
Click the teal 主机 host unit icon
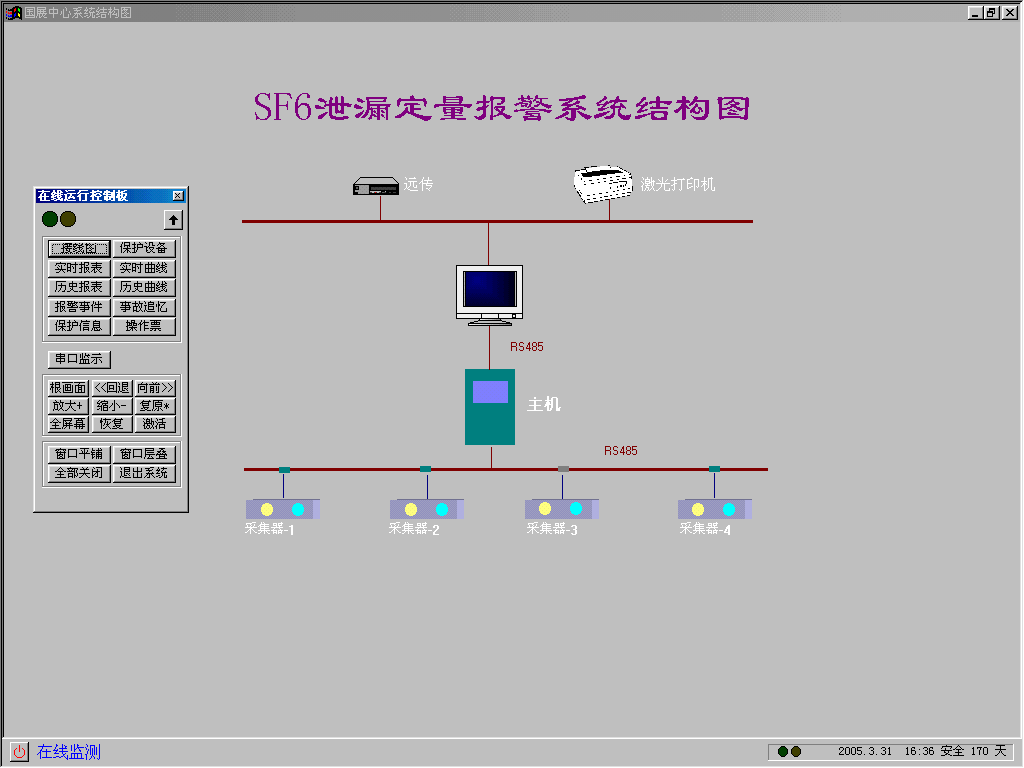(490, 407)
